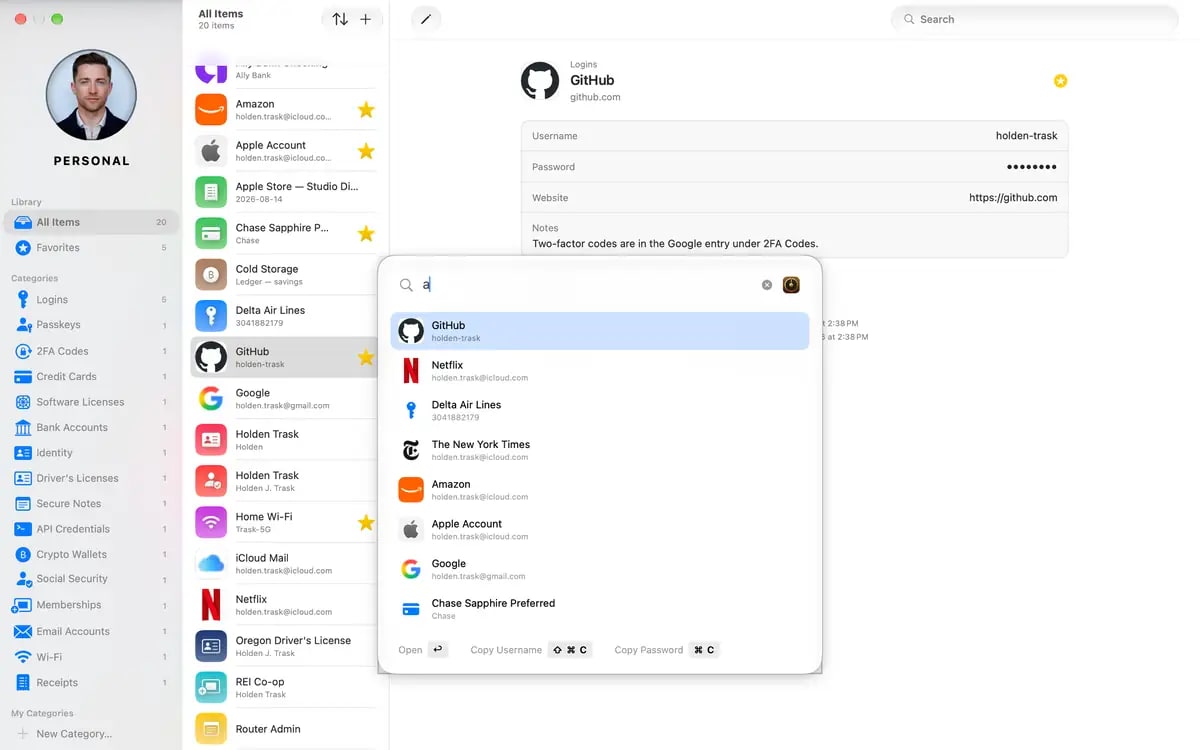
Task: Select Delta Air Lines quick search result
Action: point(600,410)
